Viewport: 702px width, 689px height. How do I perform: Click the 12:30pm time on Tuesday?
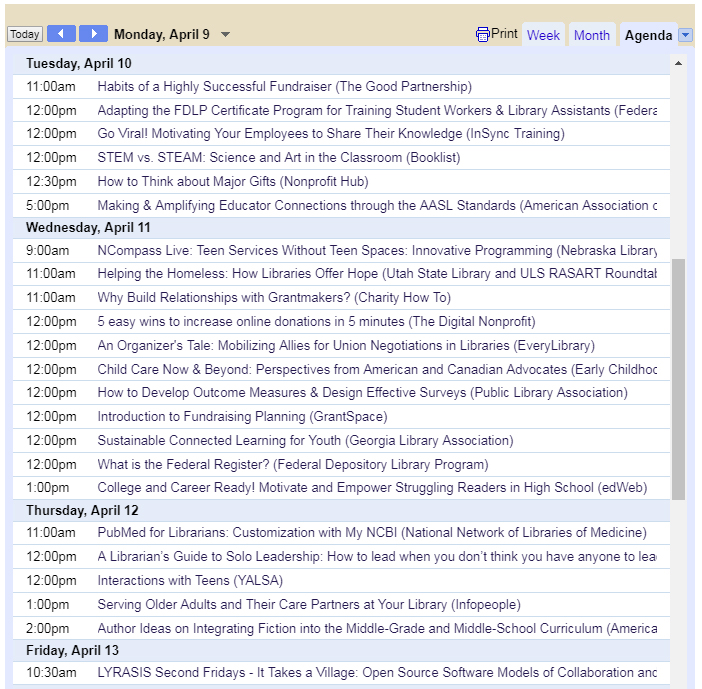point(51,182)
